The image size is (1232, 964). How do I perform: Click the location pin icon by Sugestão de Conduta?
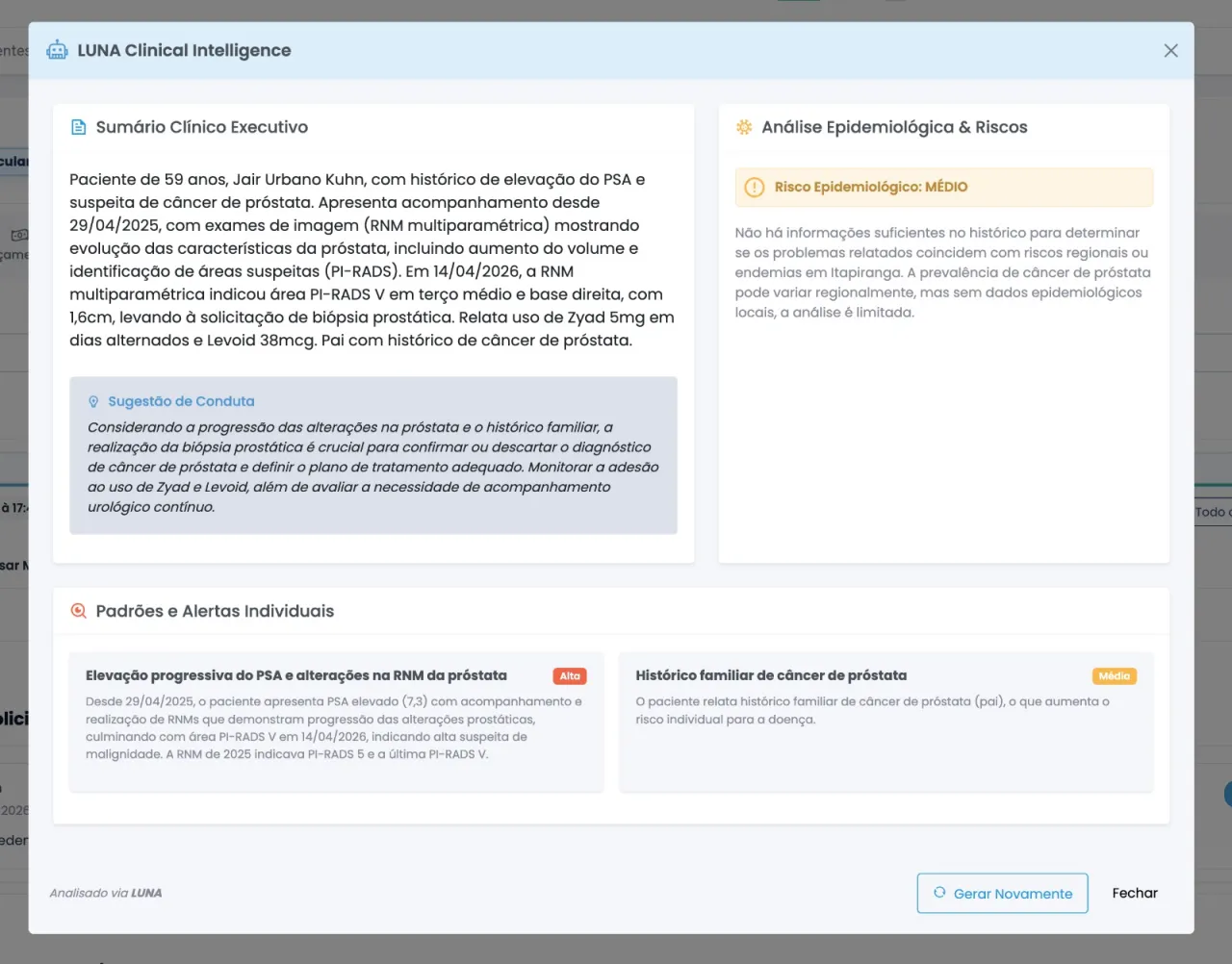[x=93, y=401]
